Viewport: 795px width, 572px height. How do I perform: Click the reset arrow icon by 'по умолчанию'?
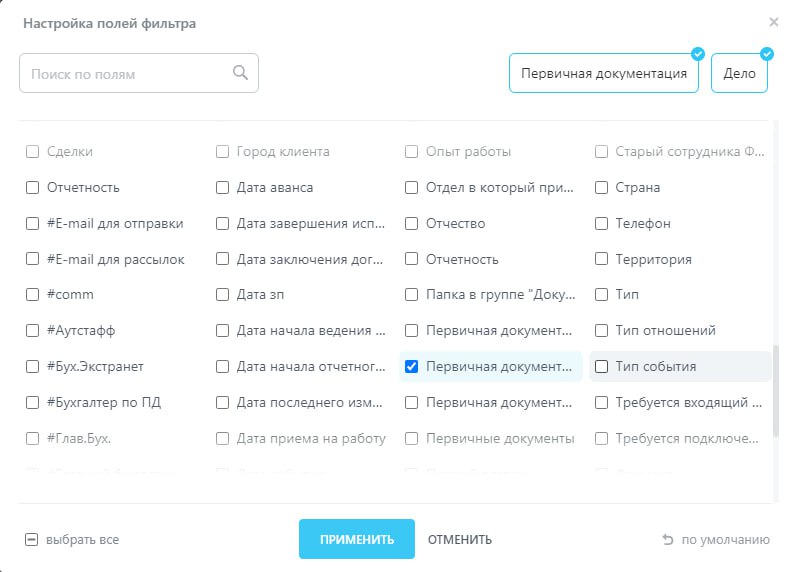[x=667, y=540]
